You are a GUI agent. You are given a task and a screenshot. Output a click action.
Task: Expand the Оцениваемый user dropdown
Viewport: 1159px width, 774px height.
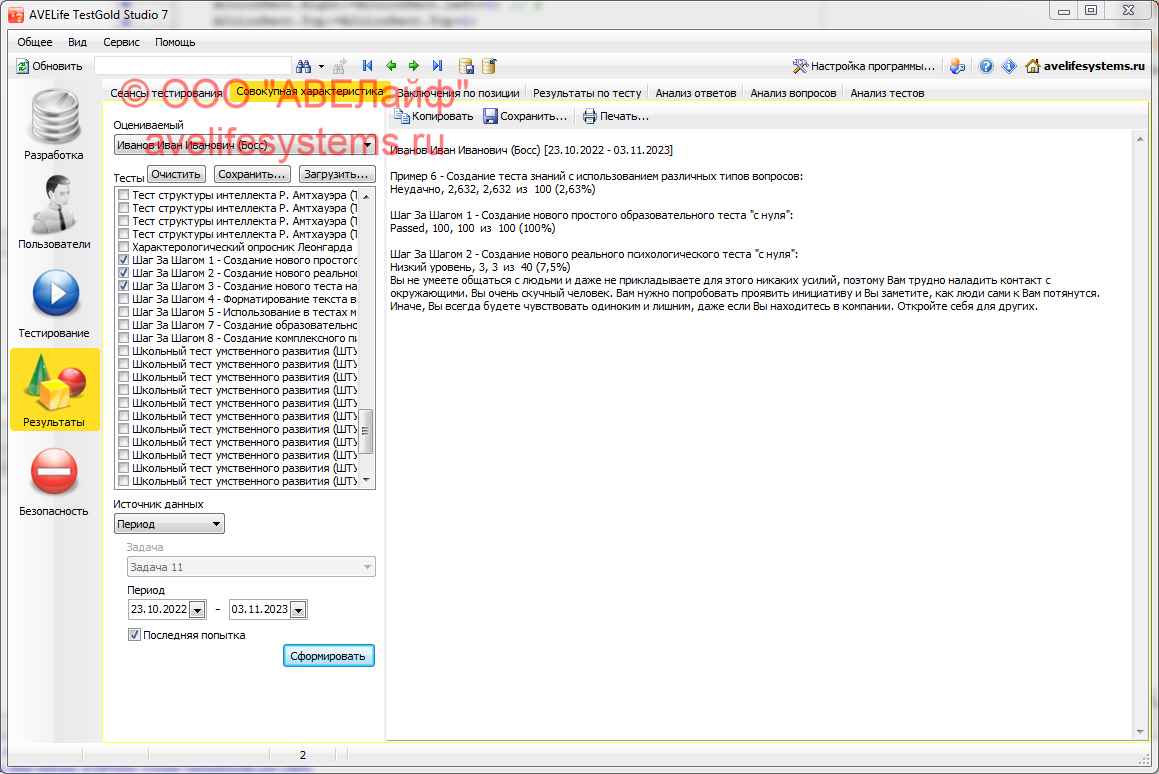[367, 146]
